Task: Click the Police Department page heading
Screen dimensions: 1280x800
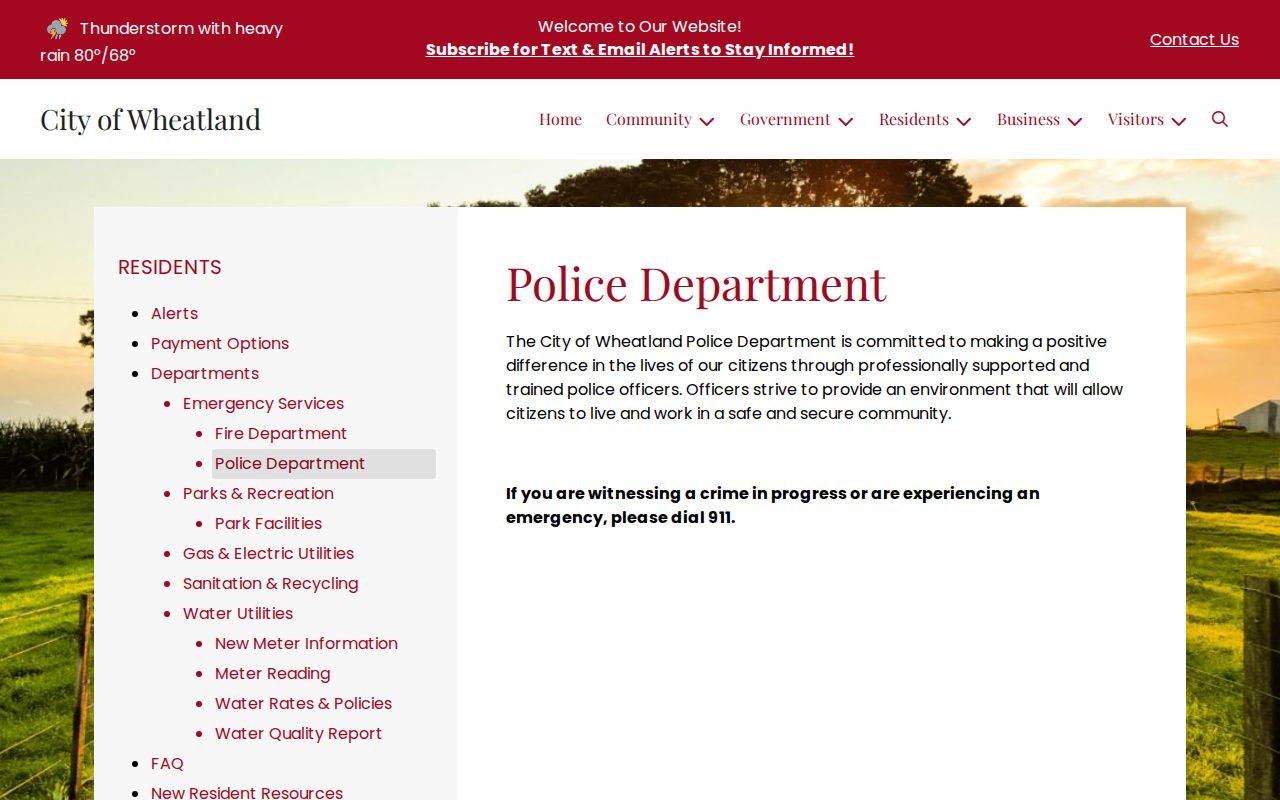Action: tap(696, 283)
